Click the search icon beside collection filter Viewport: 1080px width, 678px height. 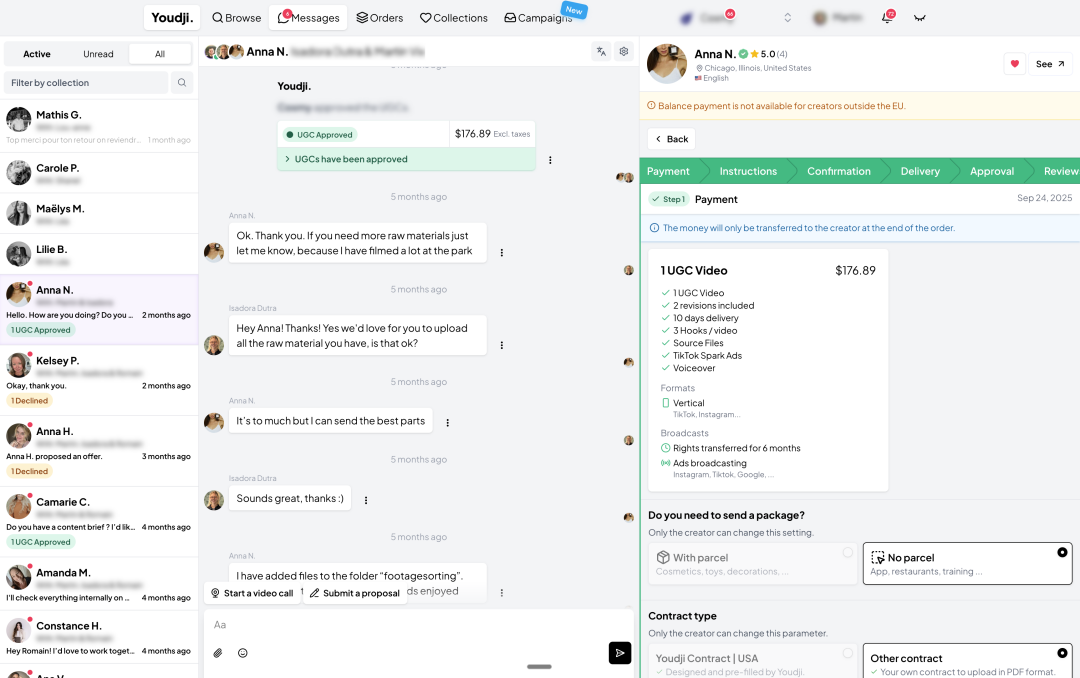pos(182,83)
